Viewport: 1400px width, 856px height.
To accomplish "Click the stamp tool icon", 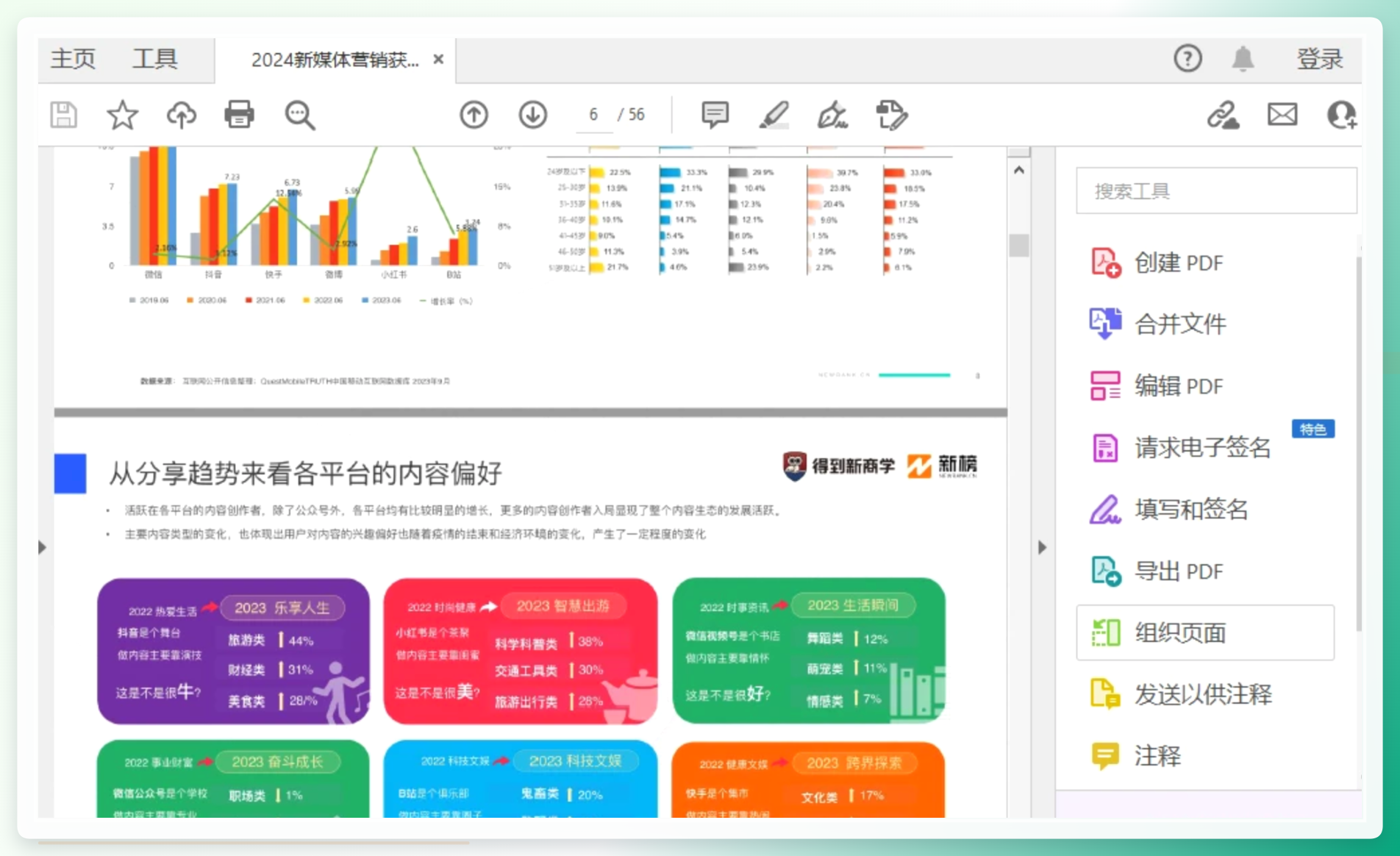I will point(892,115).
